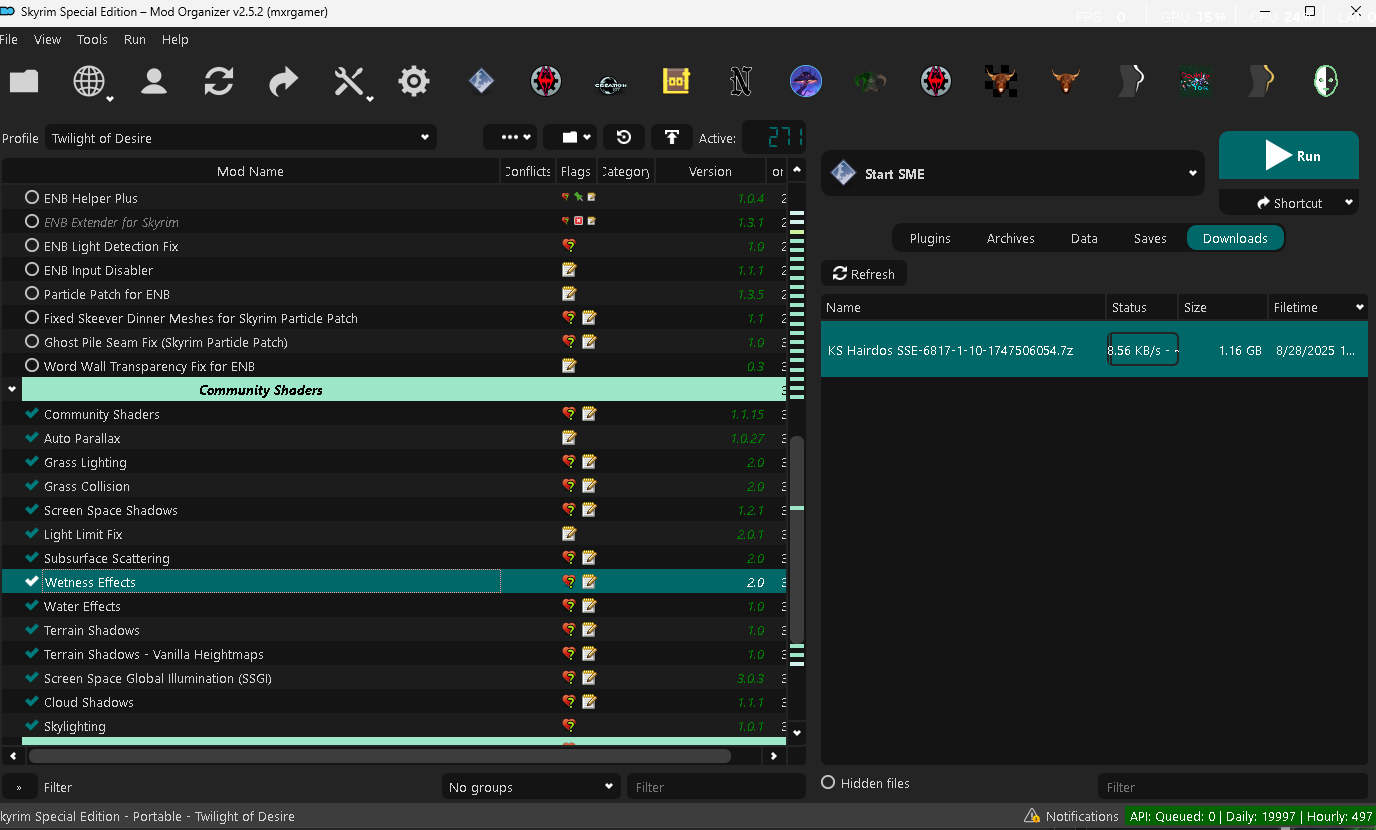1376x830 pixels.
Task: Open the Shortcut dropdown
Action: 1289,203
